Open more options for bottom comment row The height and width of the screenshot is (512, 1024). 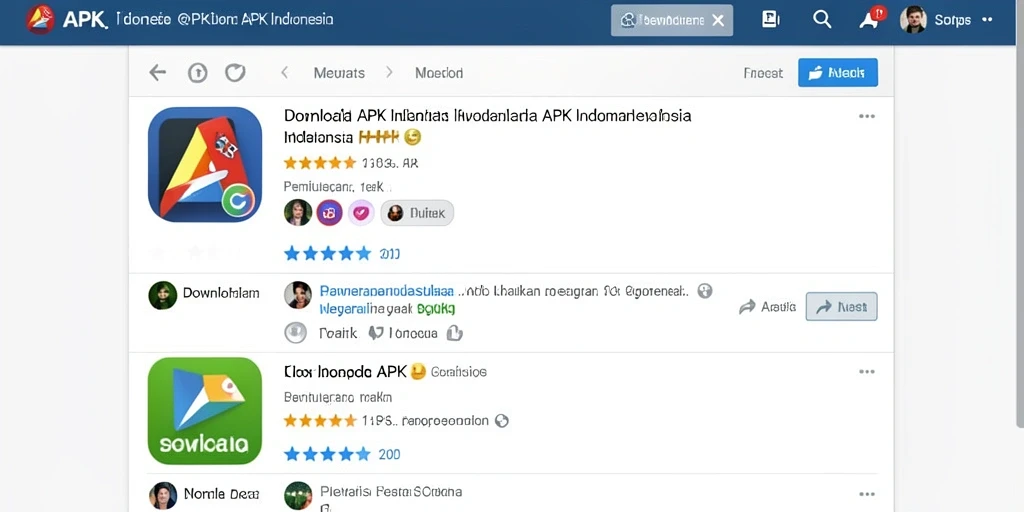867,494
